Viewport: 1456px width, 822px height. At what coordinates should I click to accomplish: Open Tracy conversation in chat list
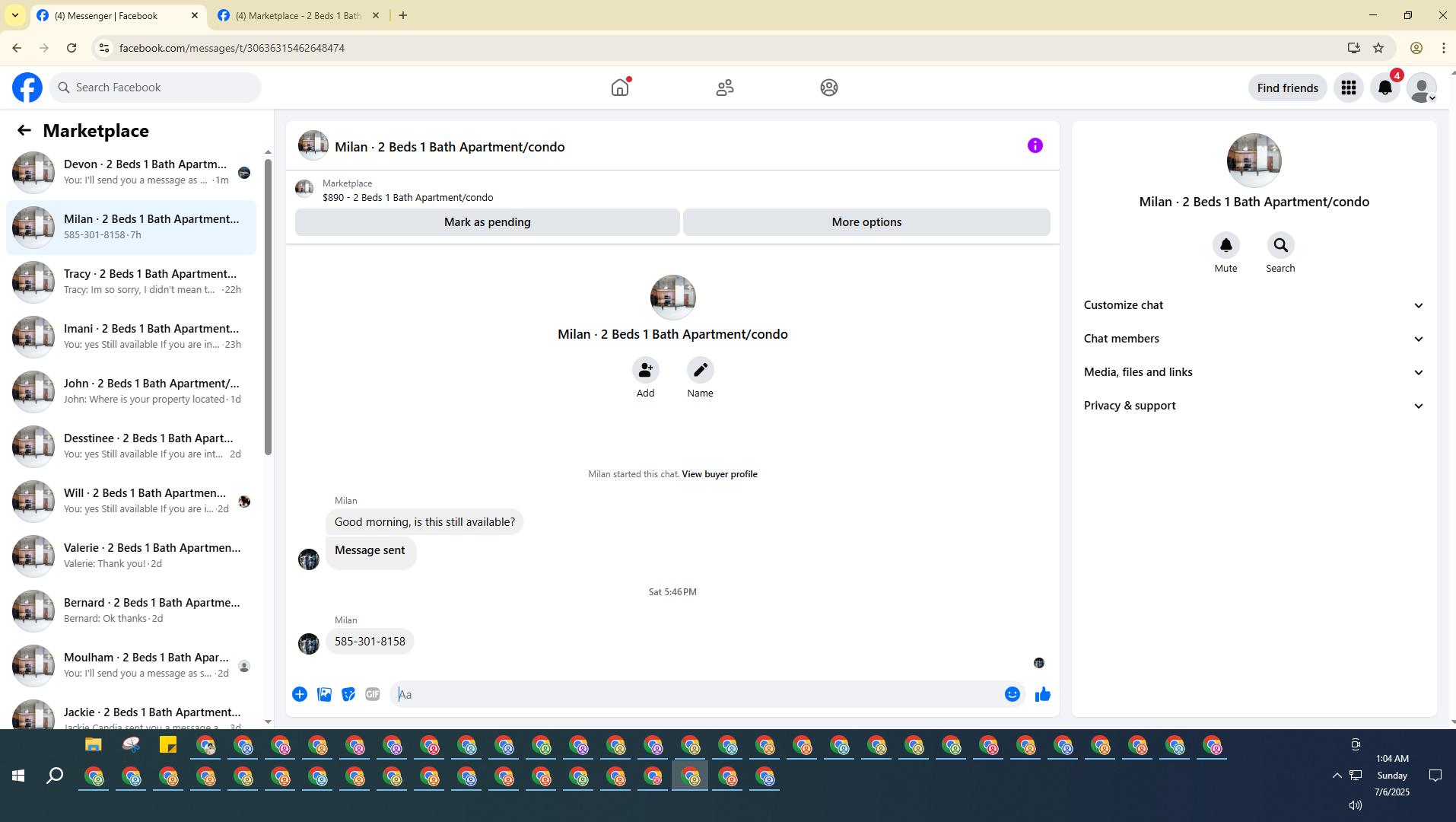click(131, 282)
